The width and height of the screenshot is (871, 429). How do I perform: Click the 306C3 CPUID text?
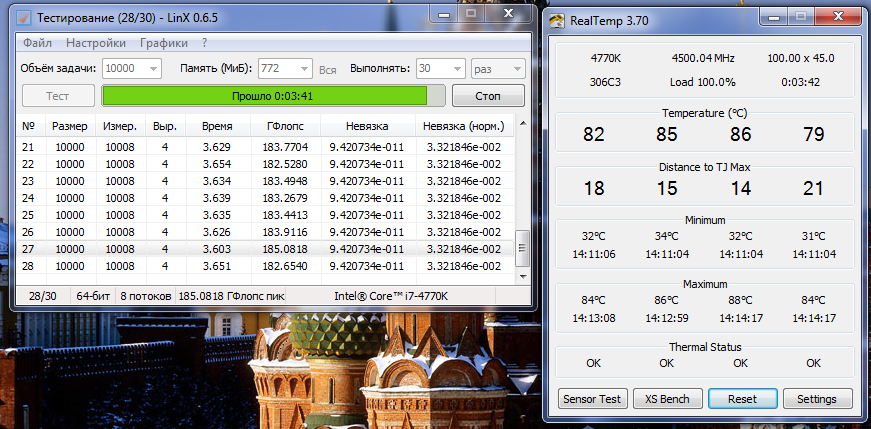(605, 82)
